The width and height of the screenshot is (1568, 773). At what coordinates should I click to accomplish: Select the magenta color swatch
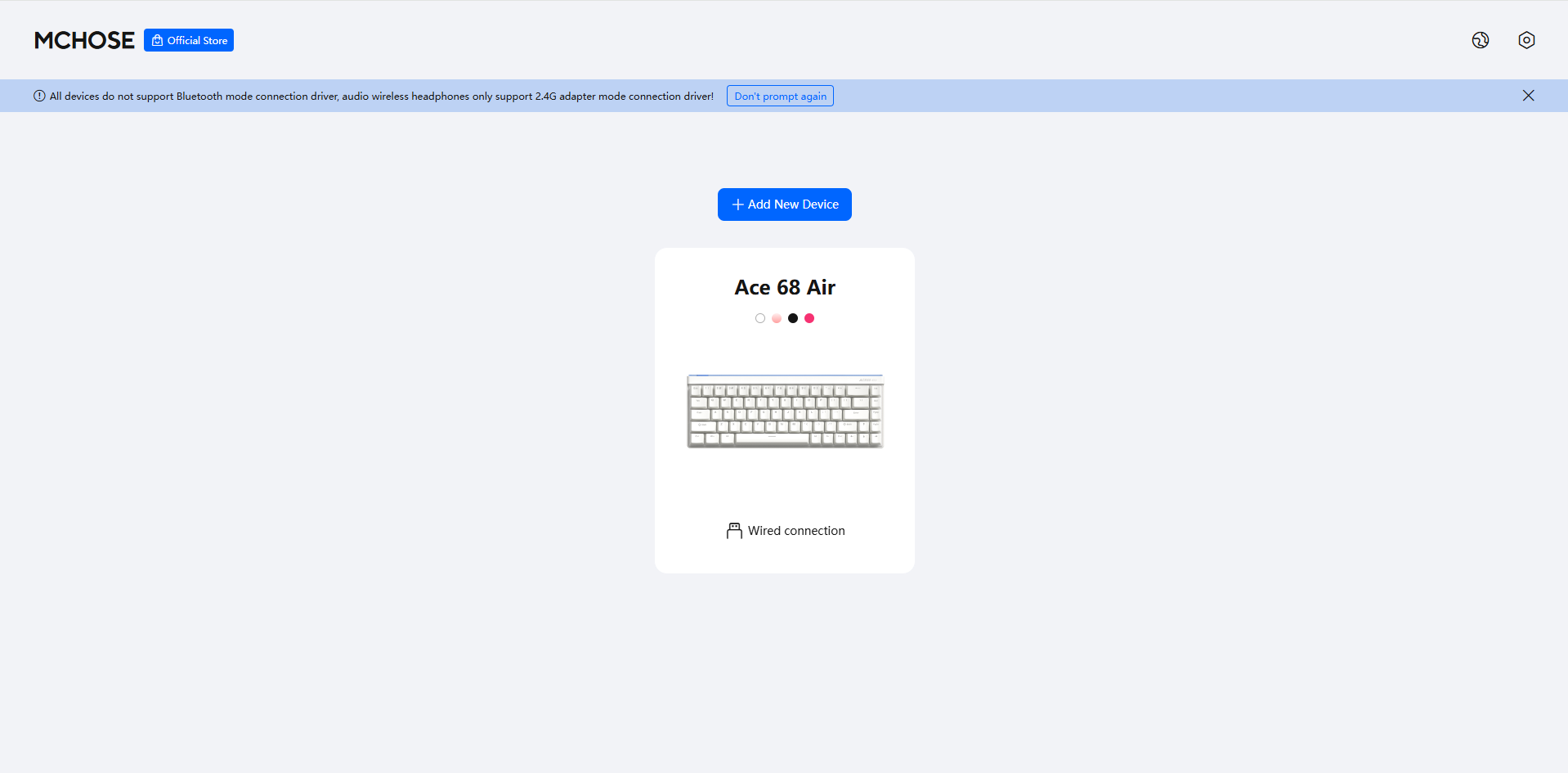(x=809, y=318)
